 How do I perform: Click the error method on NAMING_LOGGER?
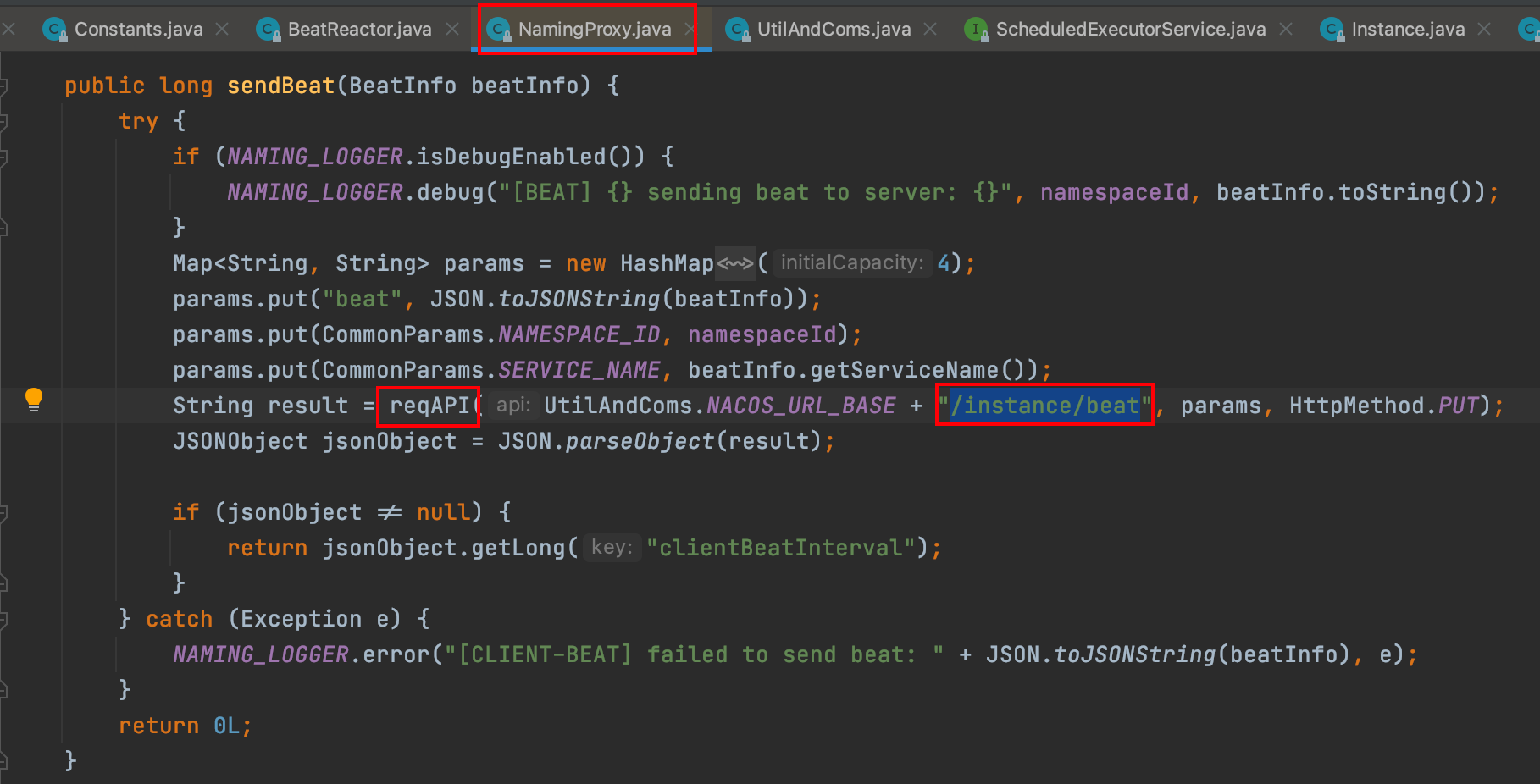[396, 655]
